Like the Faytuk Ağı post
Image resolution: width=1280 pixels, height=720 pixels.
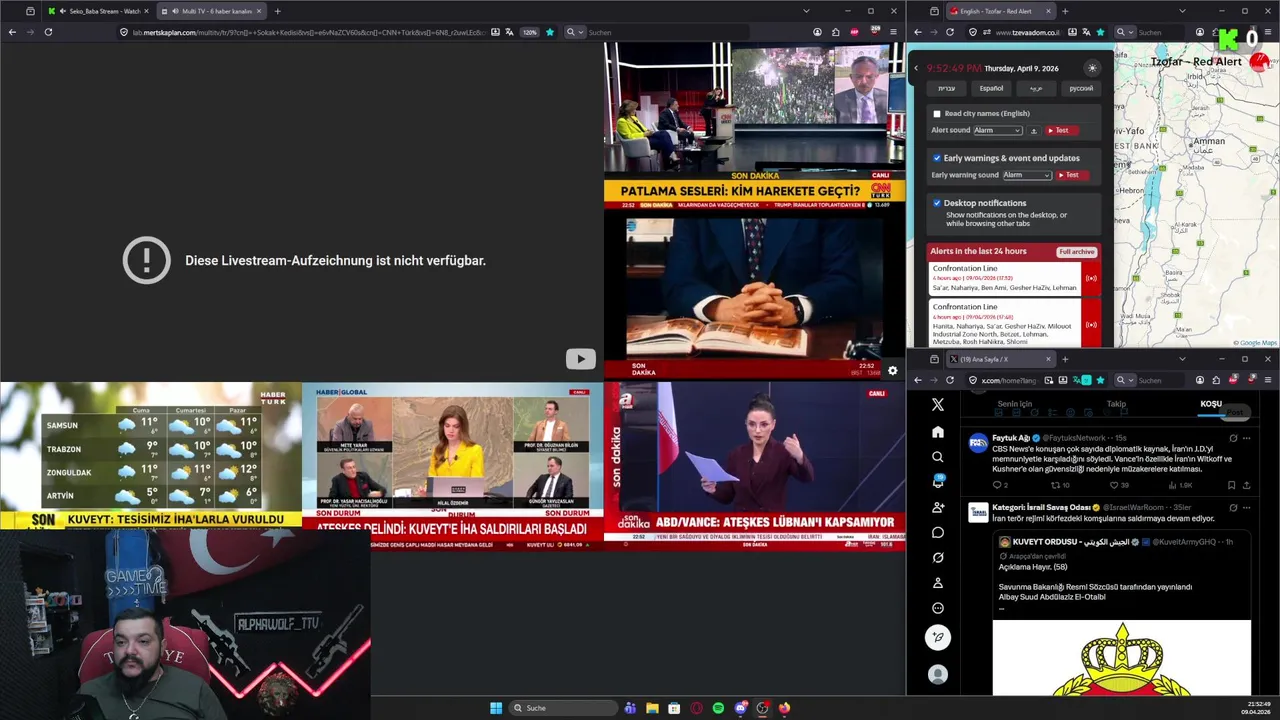[x=1115, y=485]
